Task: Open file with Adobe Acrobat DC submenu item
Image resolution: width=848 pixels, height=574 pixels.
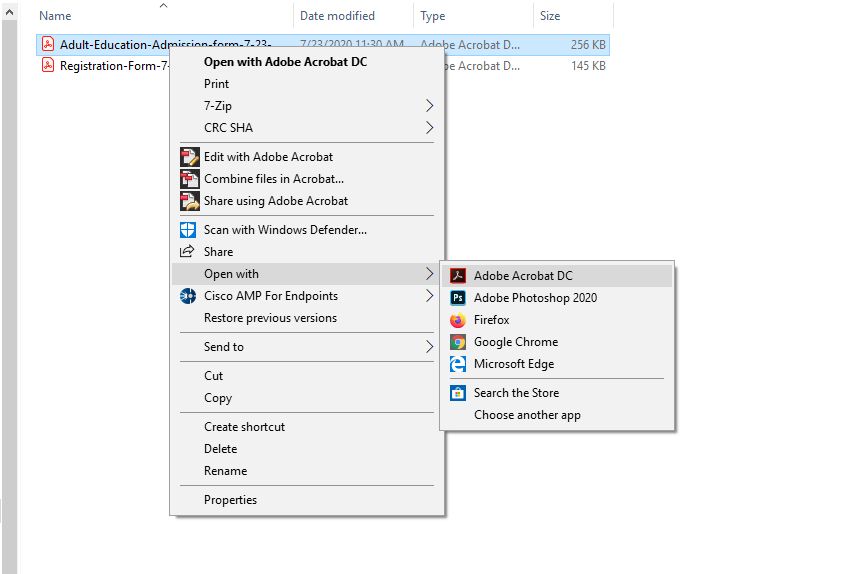Action: [557, 276]
